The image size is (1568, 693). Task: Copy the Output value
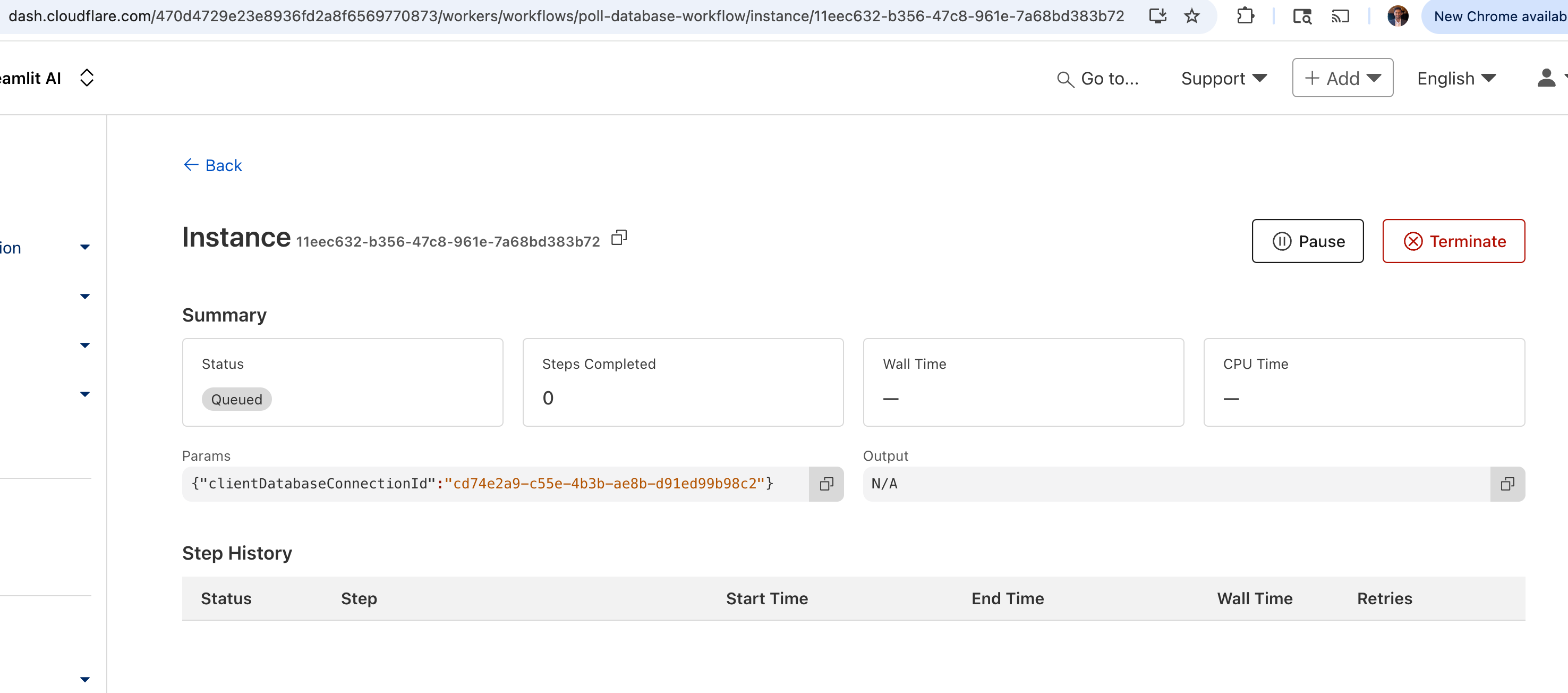click(1506, 484)
